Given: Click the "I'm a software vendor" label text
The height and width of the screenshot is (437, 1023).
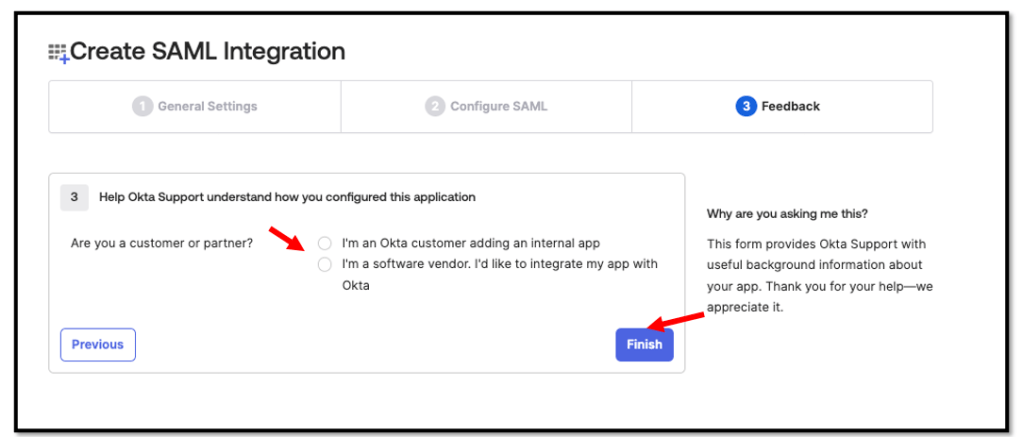Looking at the screenshot, I should [x=498, y=264].
